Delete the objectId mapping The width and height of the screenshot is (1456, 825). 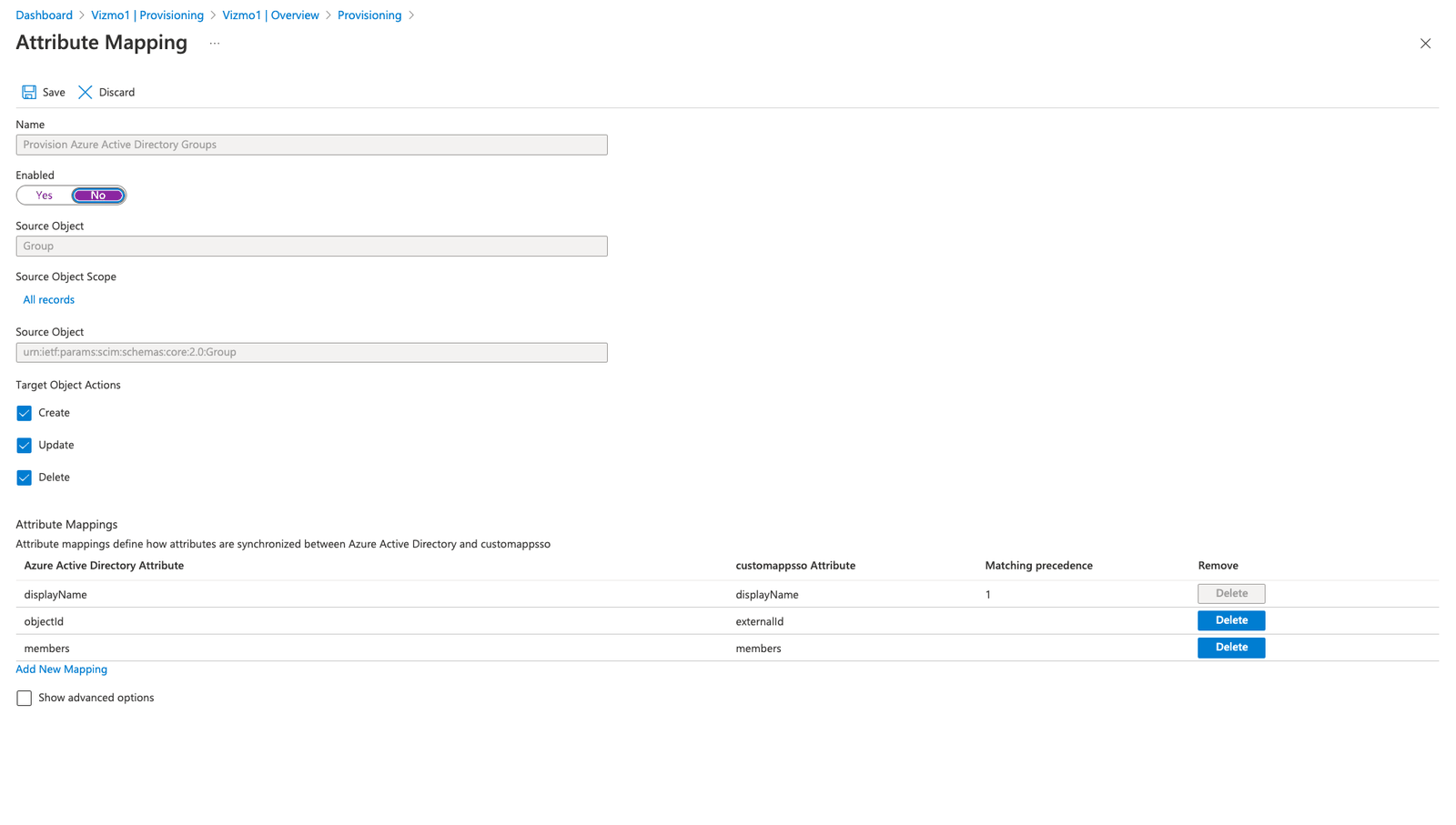[x=1231, y=620]
